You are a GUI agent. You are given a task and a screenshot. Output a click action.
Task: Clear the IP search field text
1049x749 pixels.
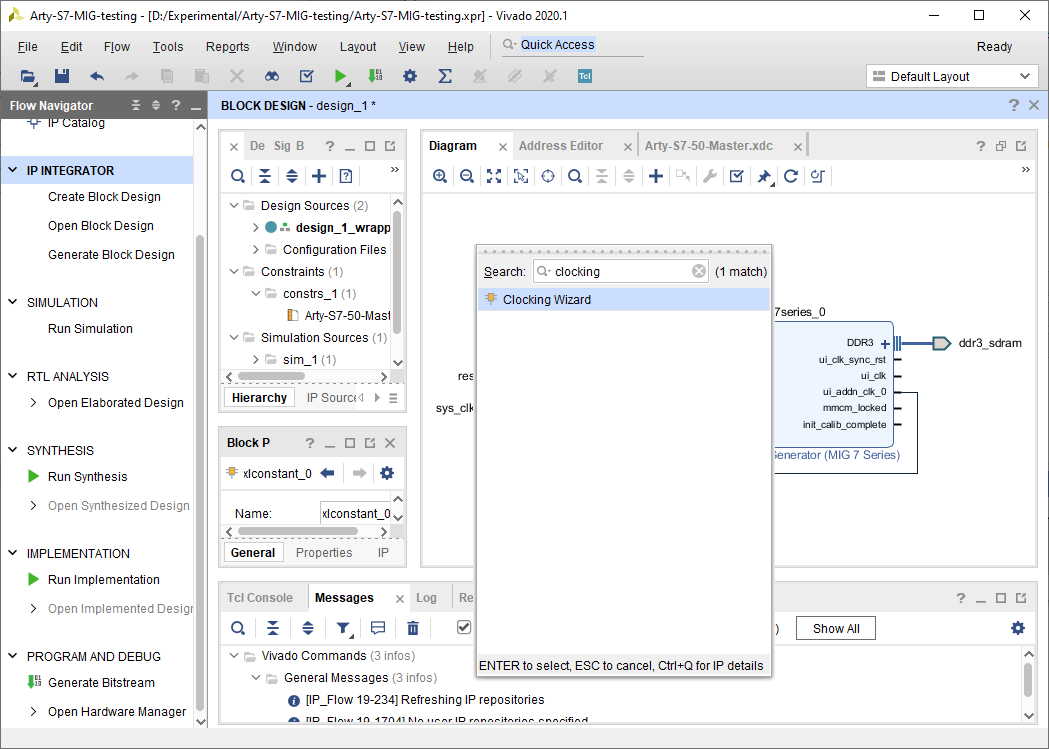(698, 272)
